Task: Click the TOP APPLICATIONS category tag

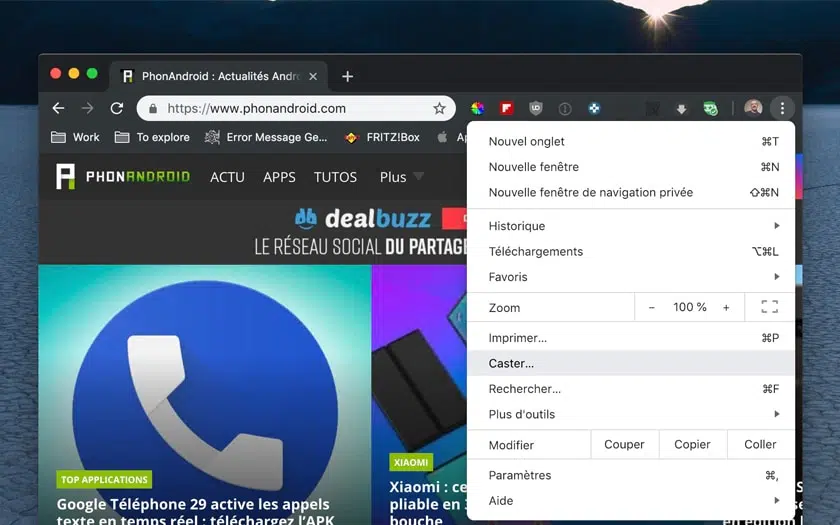Action: click(x=104, y=479)
